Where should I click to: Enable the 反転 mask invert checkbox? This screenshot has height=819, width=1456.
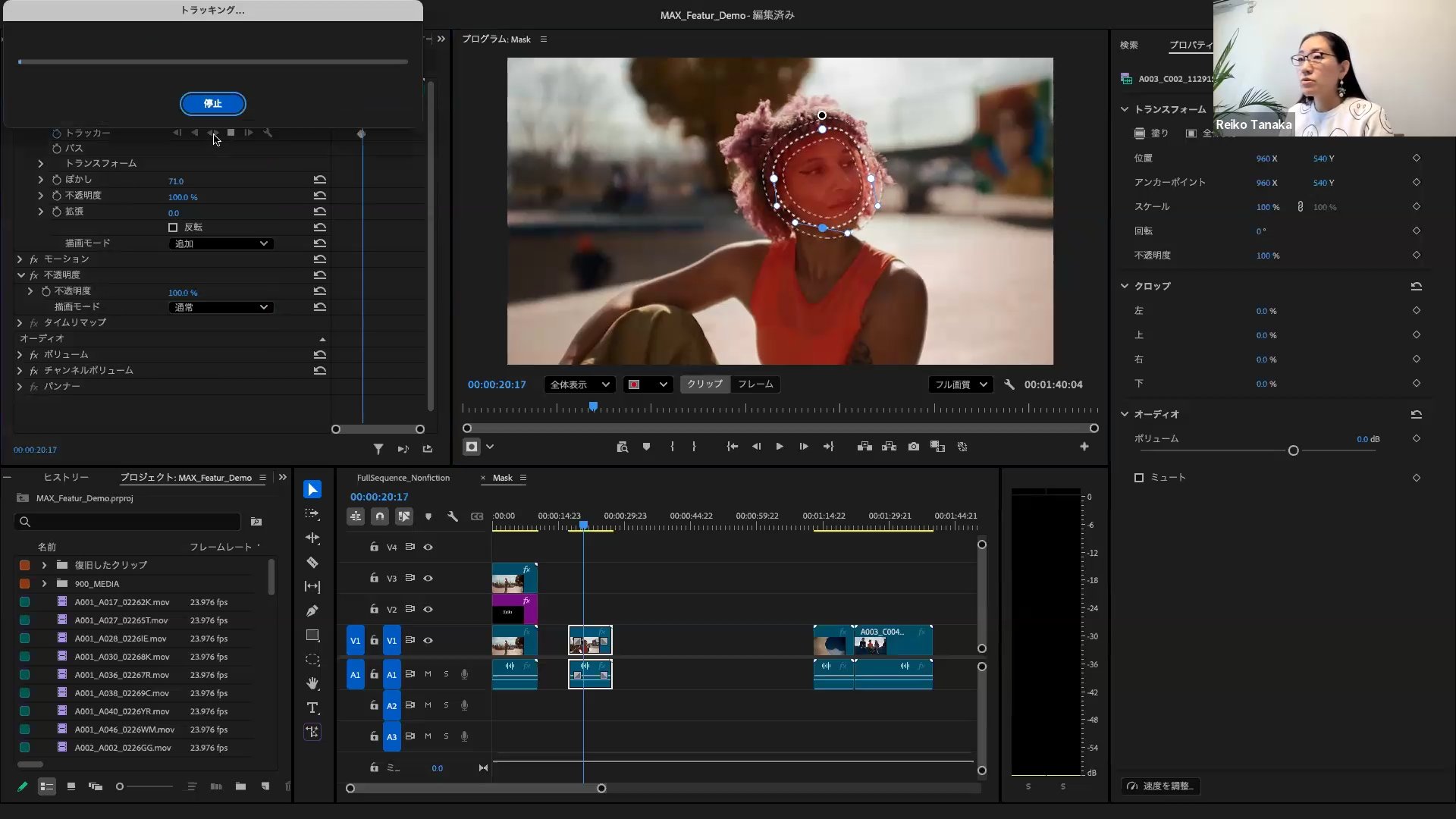coord(173,227)
